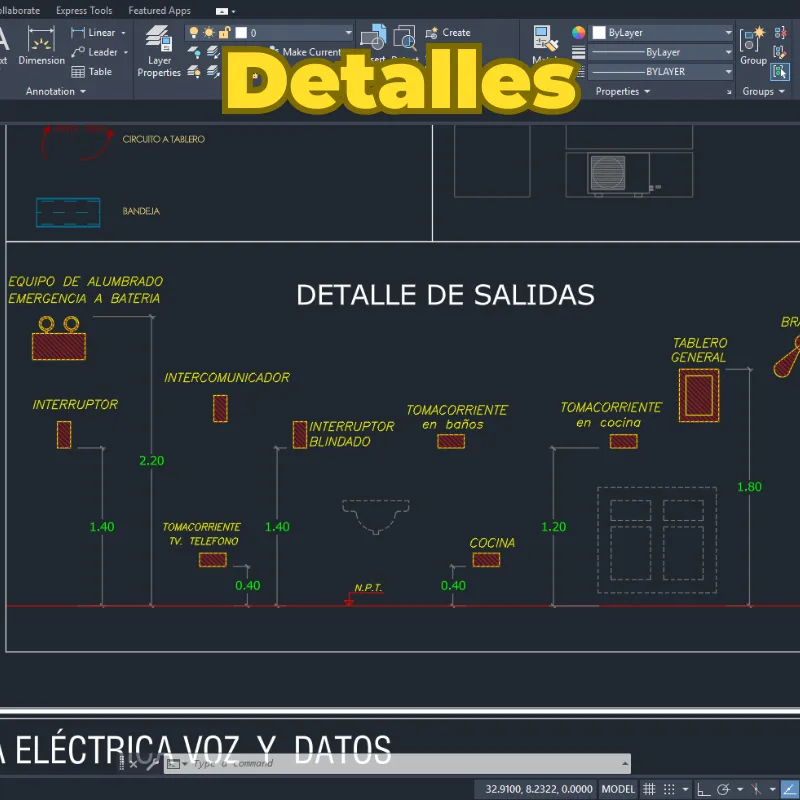Screen dimensions: 800x800
Task: Toggle the layer lock icon on layer 0
Action: tap(225, 33)
